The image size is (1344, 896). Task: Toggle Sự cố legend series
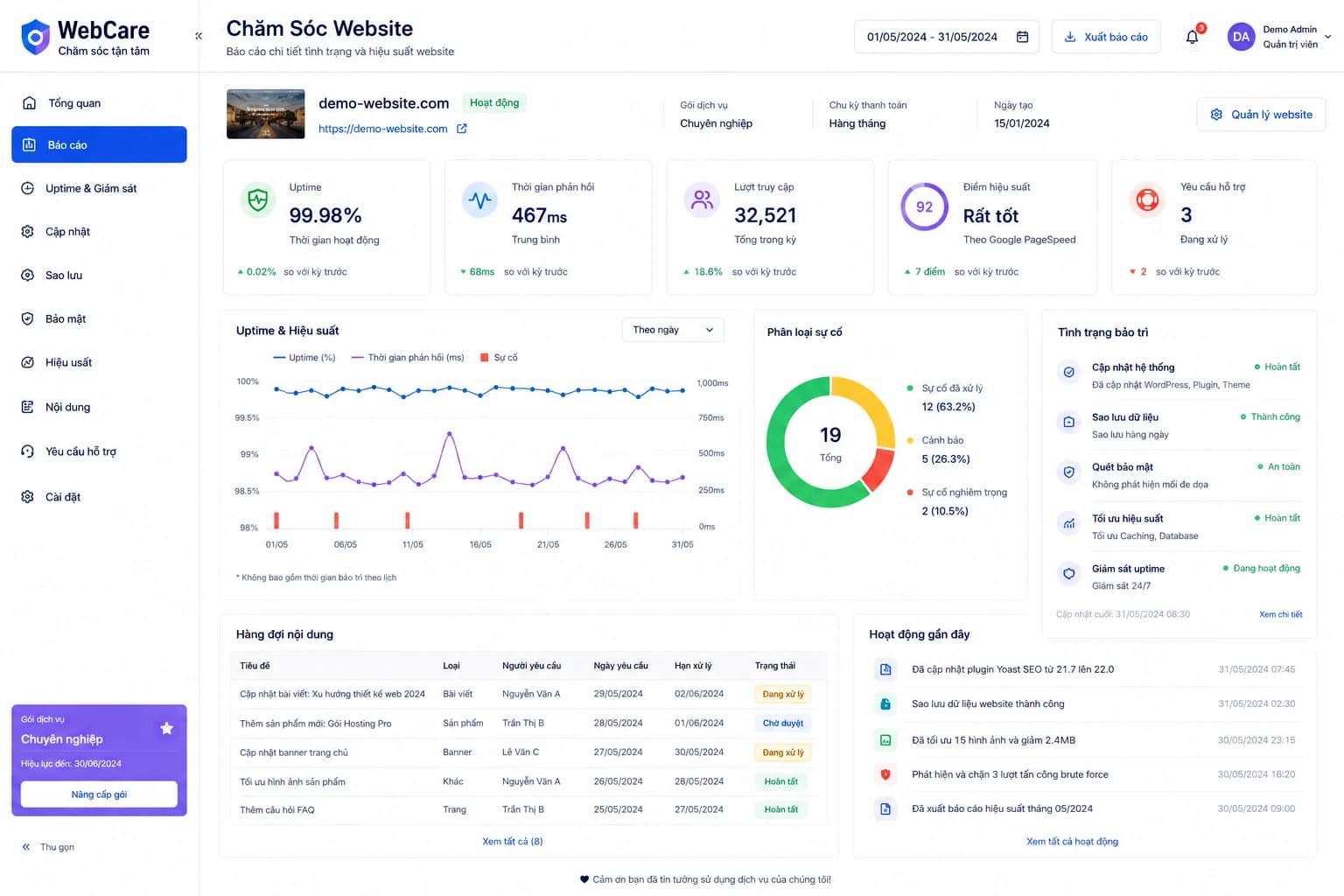[x=499, y=357]
